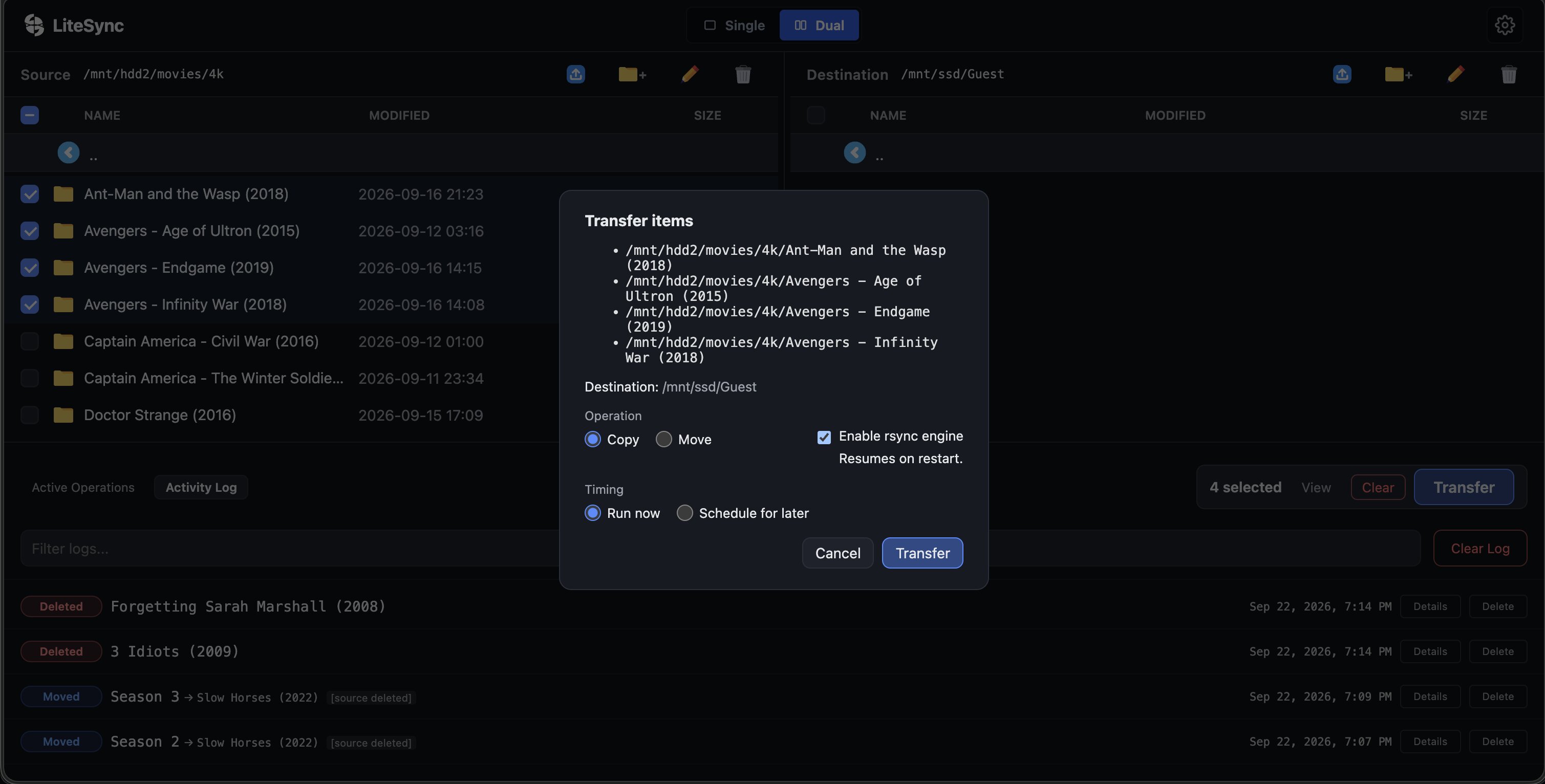Switch to Dual pane mode
The image size is (1545, 784).
819,25
